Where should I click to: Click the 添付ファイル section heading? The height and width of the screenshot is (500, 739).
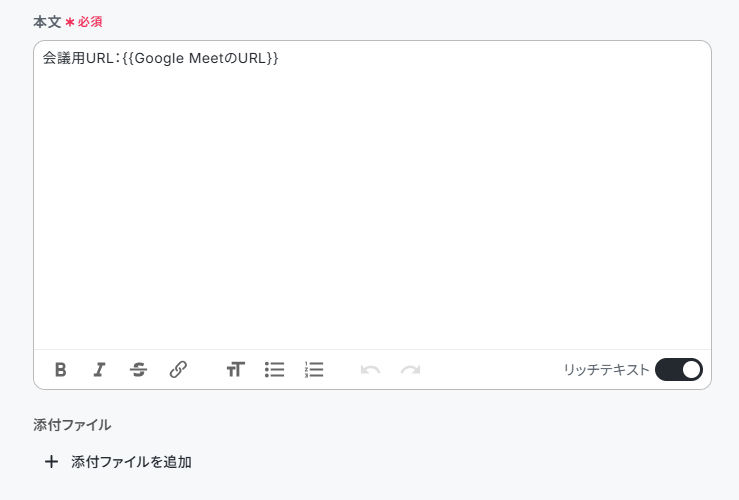coord(72,425)
